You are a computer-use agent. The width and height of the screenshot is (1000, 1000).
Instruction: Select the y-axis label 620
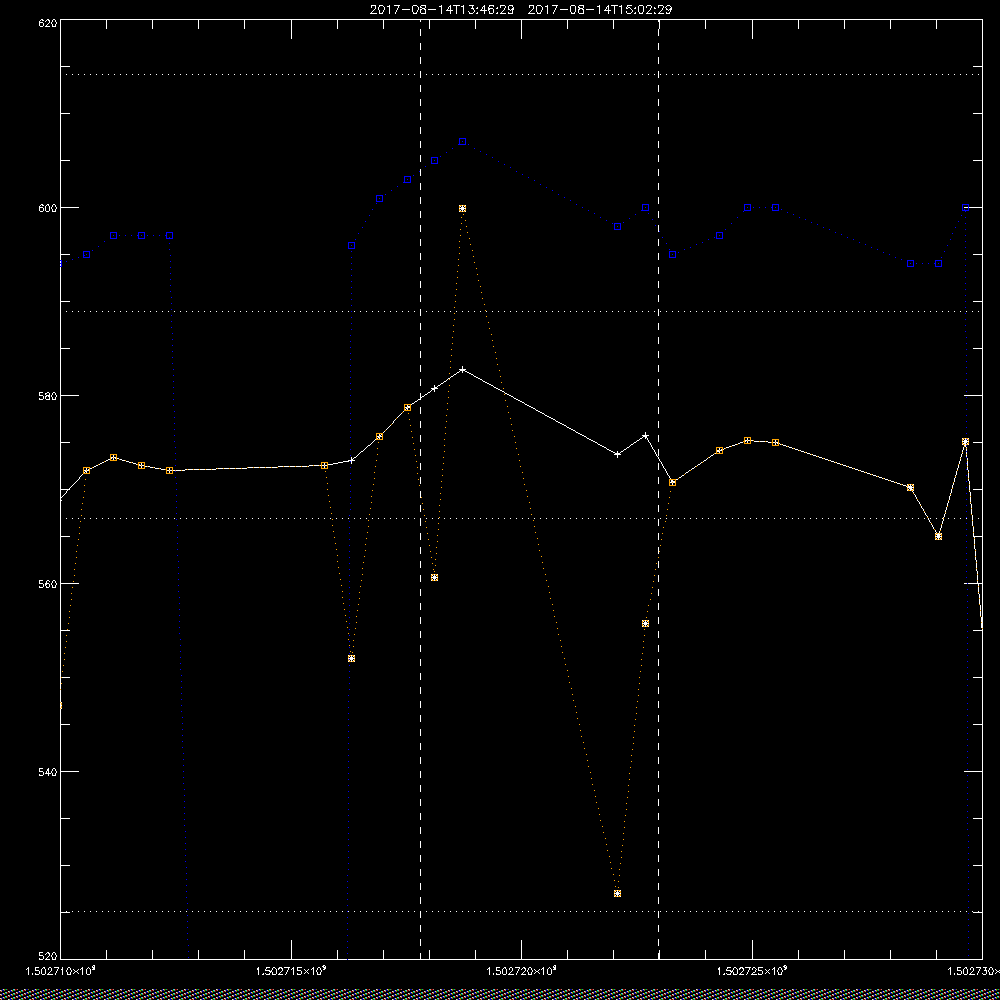click(48, 23)
